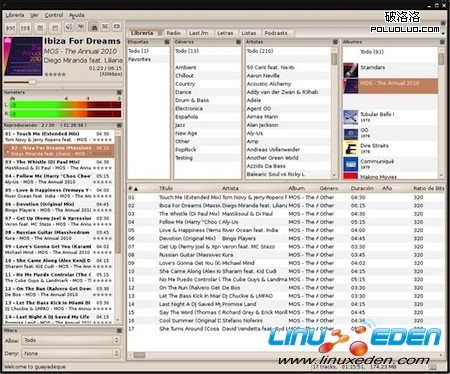
Task: Open the Control menu
Action: [54, 15]
